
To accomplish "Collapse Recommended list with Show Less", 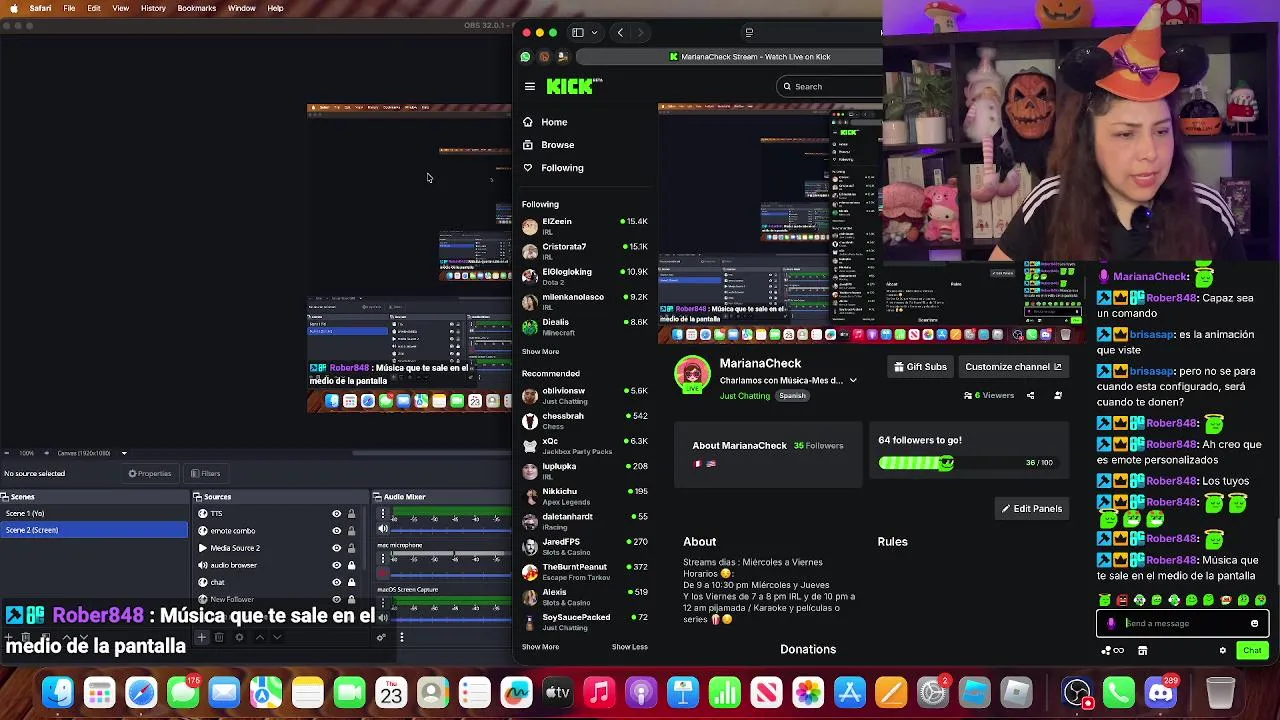I will [629, 647].
